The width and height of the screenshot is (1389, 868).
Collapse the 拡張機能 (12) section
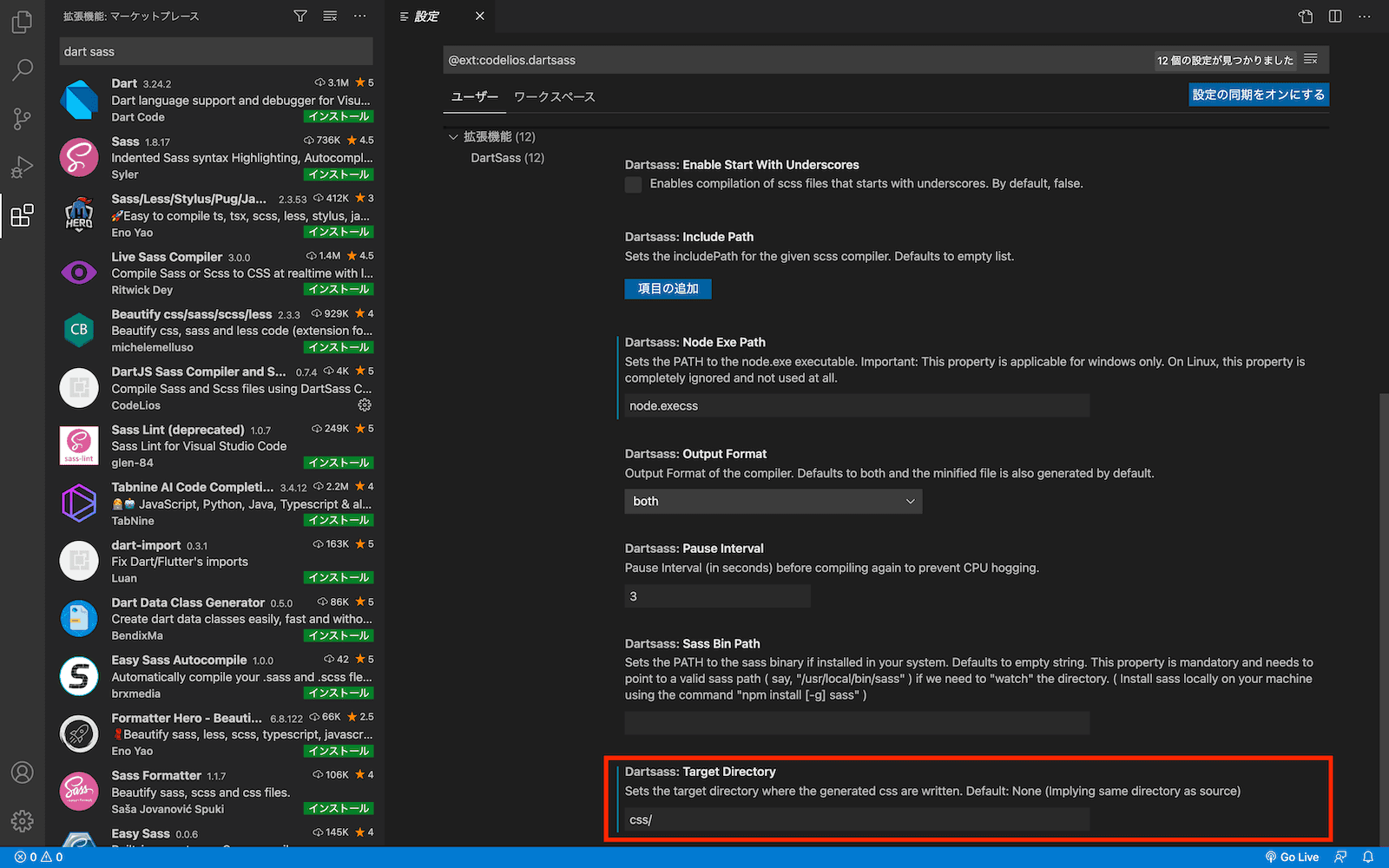click(453, 136)
